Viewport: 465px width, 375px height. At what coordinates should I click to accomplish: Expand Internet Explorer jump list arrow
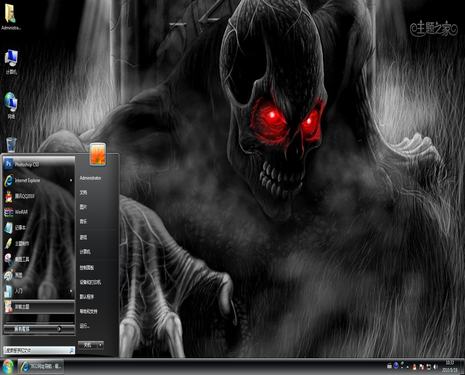click(71, 180)
